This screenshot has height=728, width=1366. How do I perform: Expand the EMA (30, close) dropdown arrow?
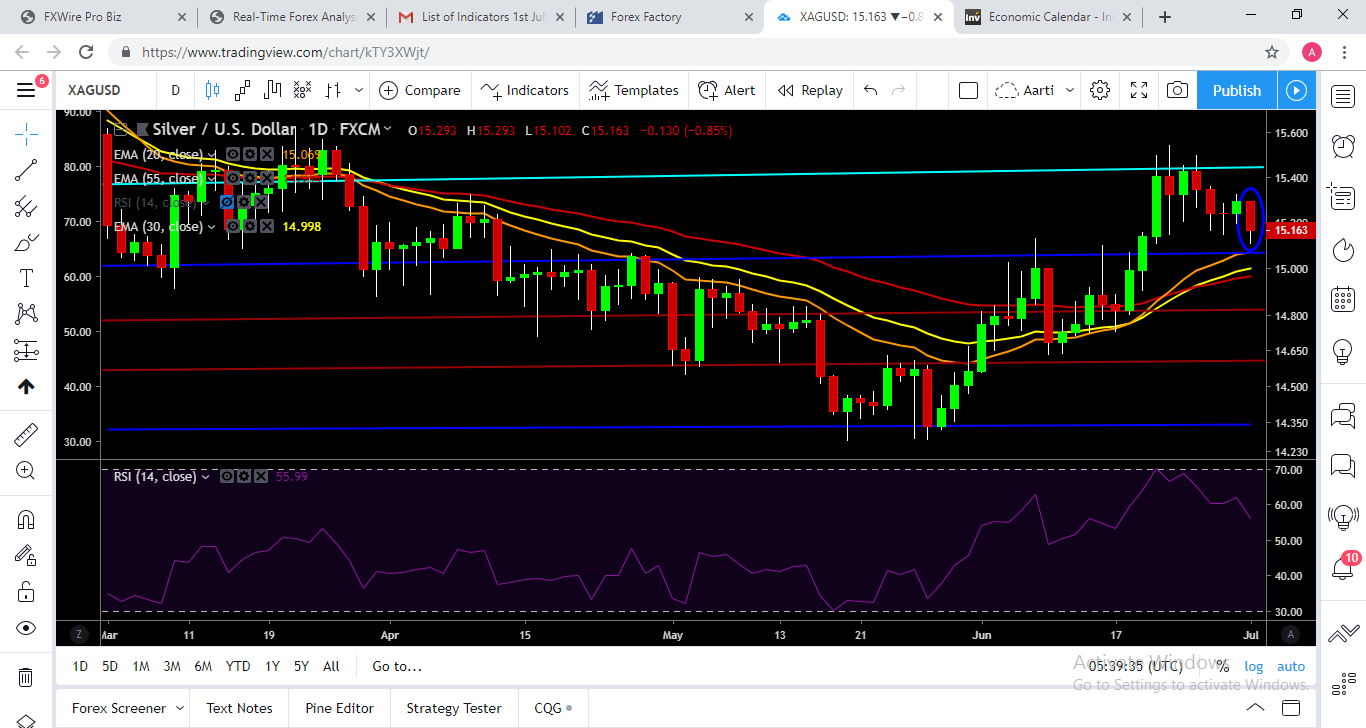[213, 227]
